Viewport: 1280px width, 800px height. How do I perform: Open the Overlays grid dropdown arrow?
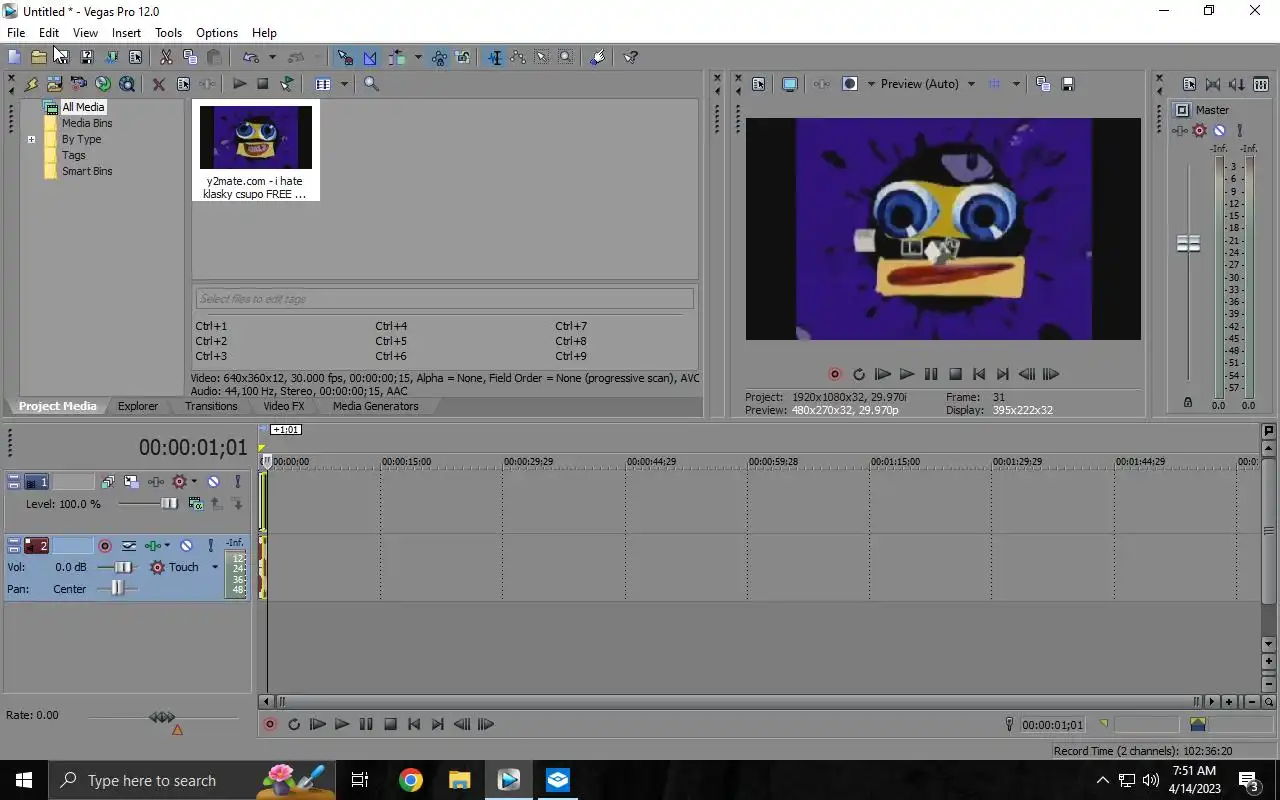tap(1016, 84)
